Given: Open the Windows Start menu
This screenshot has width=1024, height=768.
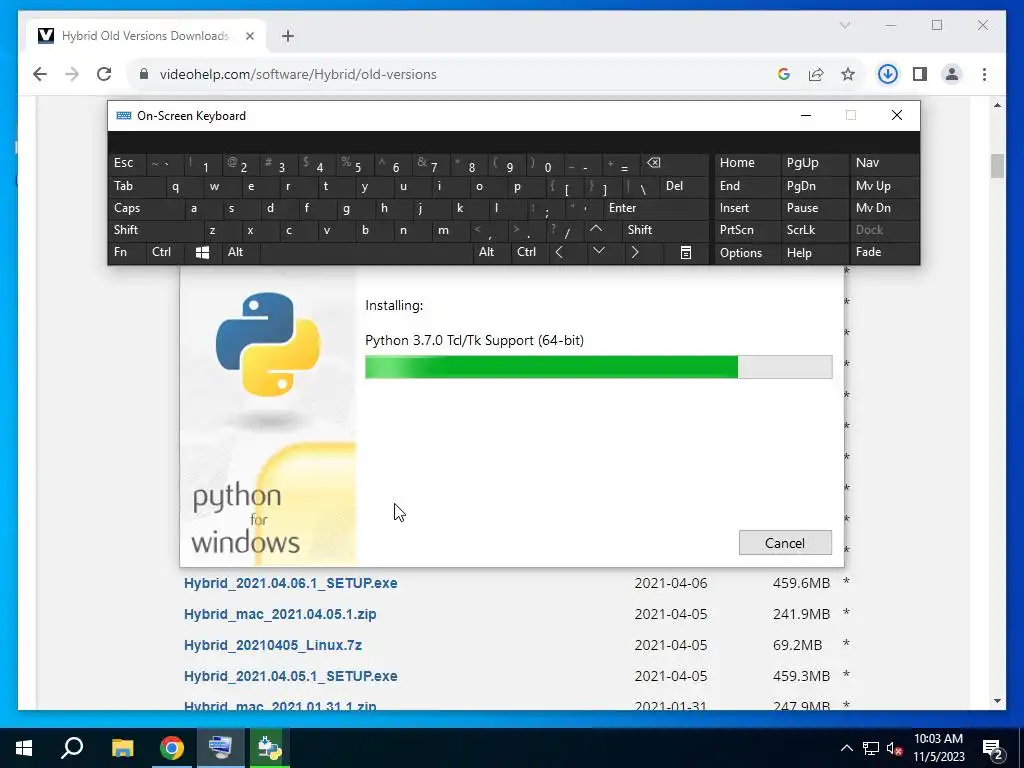Looking at the screenshot, I should [x=24, y=748].
